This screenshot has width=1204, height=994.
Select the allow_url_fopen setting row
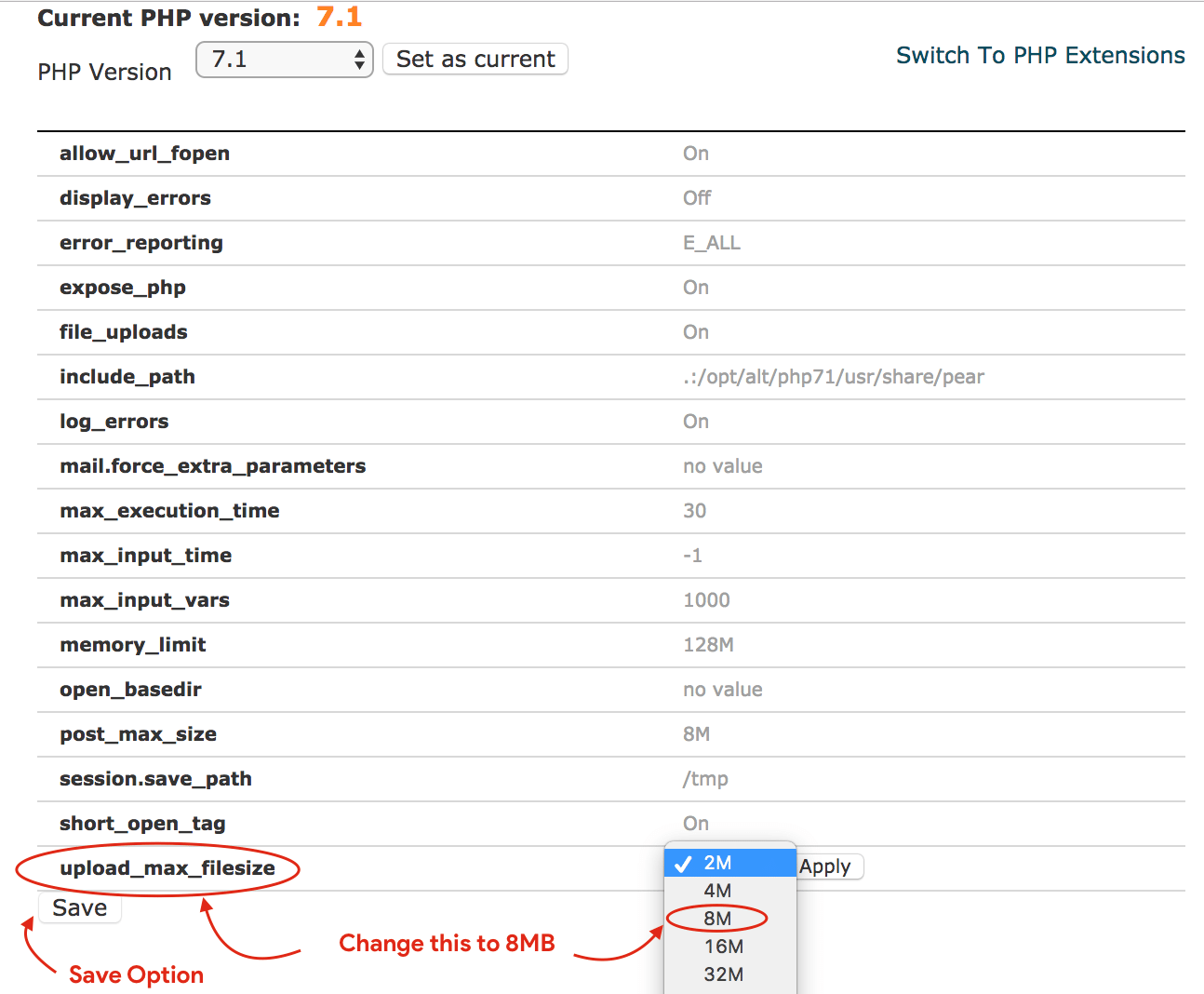[x=144, y=153]
